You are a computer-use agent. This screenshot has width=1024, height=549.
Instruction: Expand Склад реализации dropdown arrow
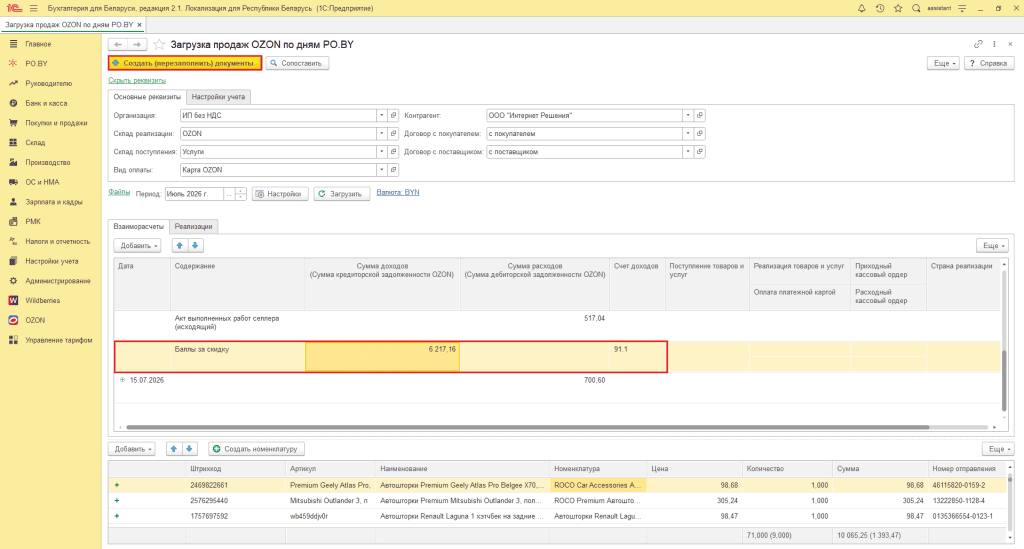pos(381,134)
